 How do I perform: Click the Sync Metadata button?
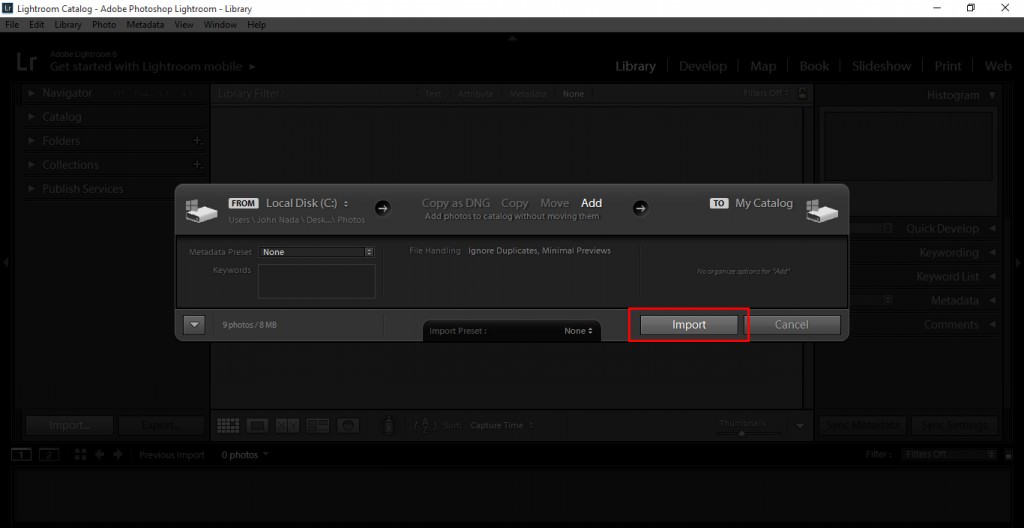[x=863, y=425]
